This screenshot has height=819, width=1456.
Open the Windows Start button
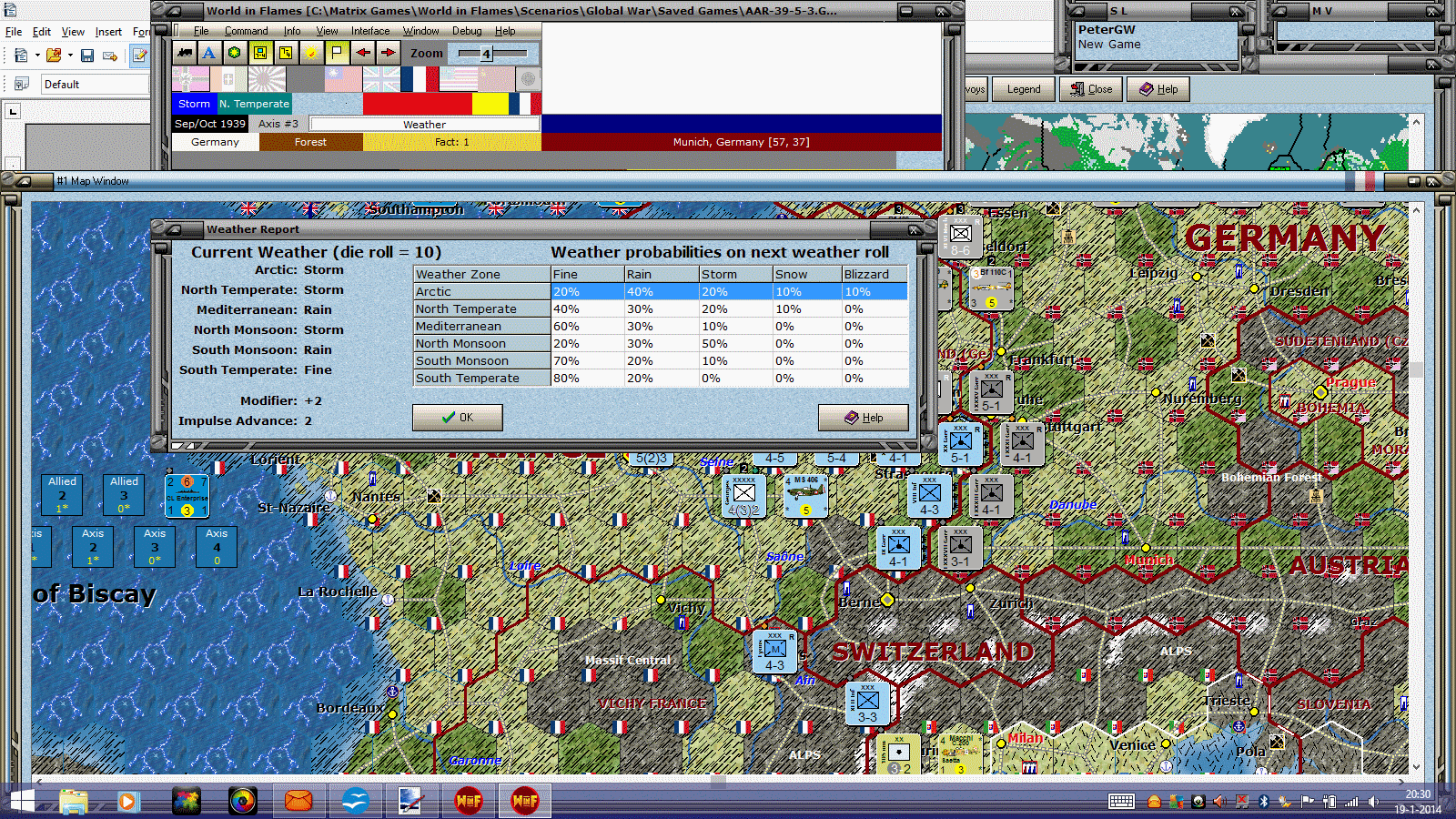tap(21, 802)
